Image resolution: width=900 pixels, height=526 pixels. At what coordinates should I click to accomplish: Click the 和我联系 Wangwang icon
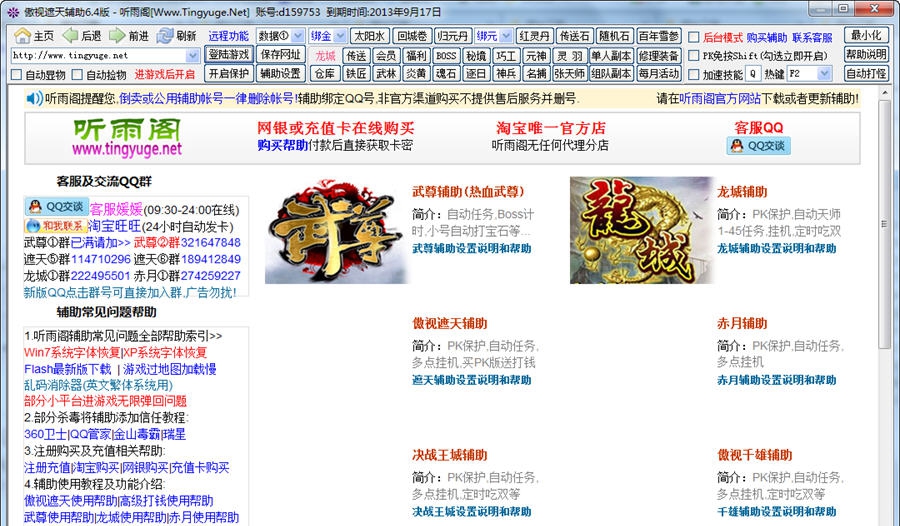tap(56, 226)
